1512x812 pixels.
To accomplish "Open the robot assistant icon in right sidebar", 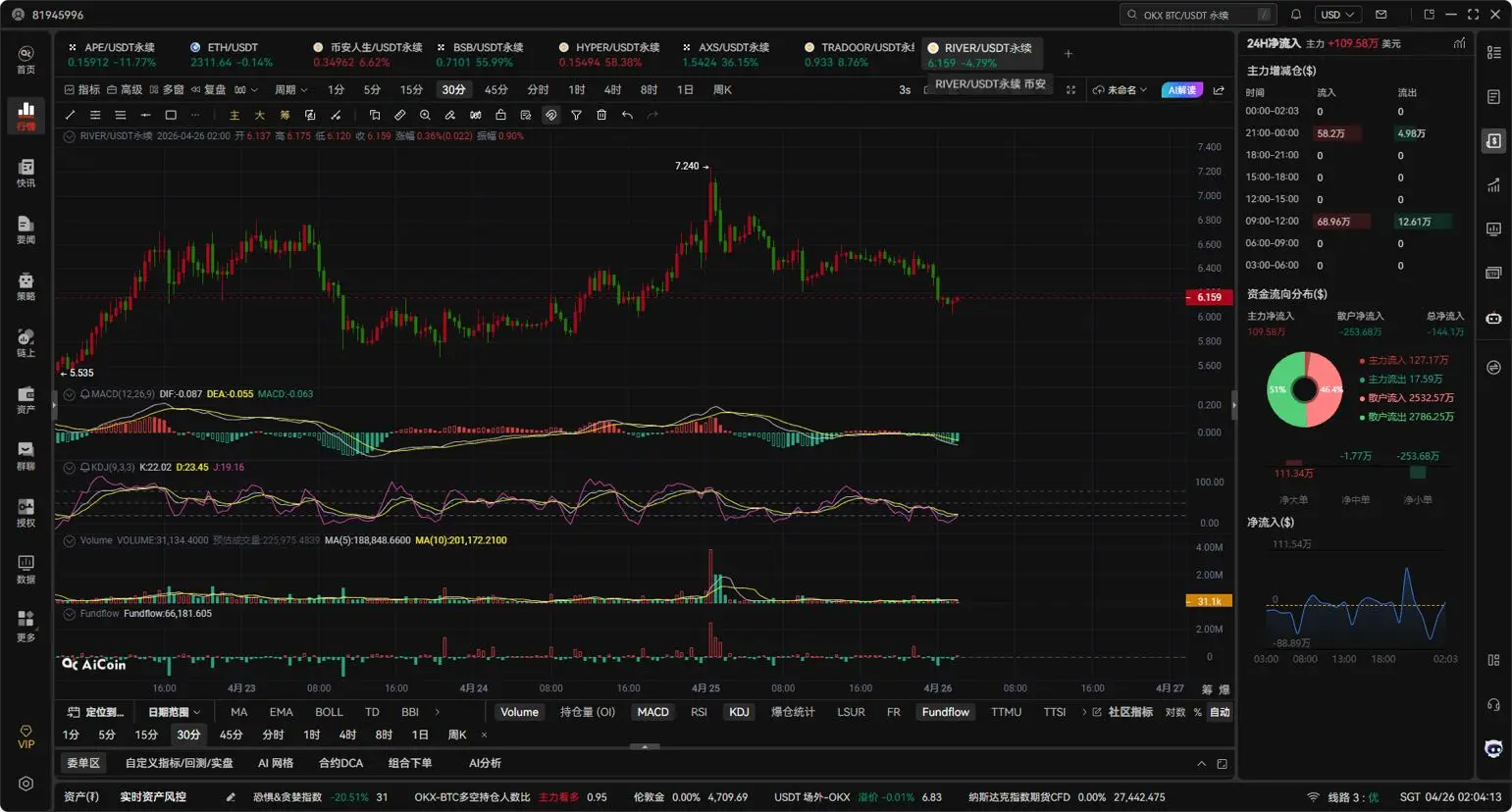I will pyautogui.click(x=1493, y=318).
